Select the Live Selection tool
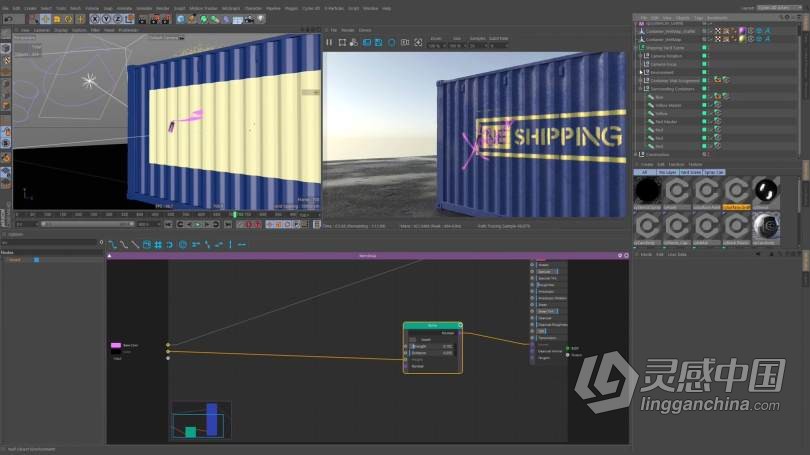810x455 pixels. [34, 19]
